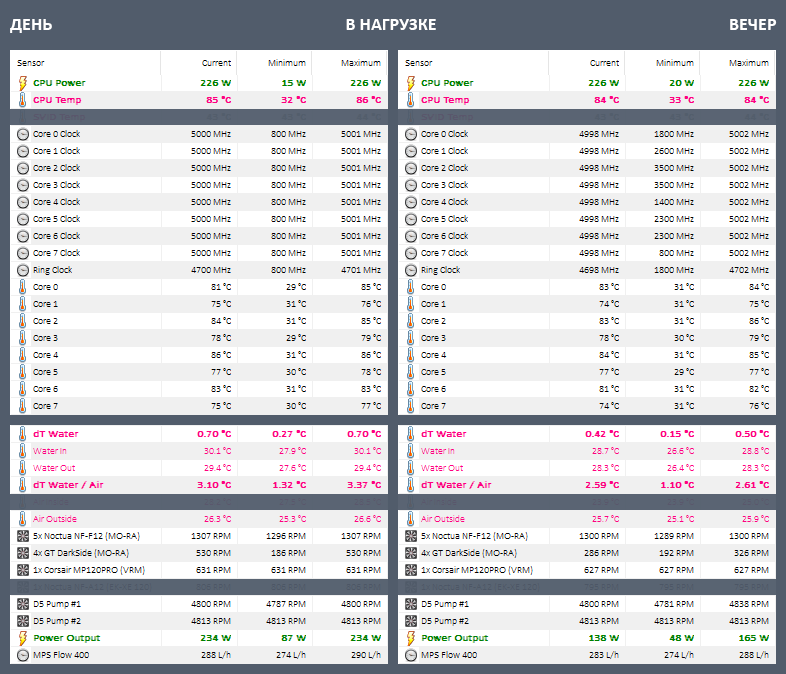The image size is (786, 674).
Task: Click the MPS Flow 400 icon in left table
Action: 22,655
